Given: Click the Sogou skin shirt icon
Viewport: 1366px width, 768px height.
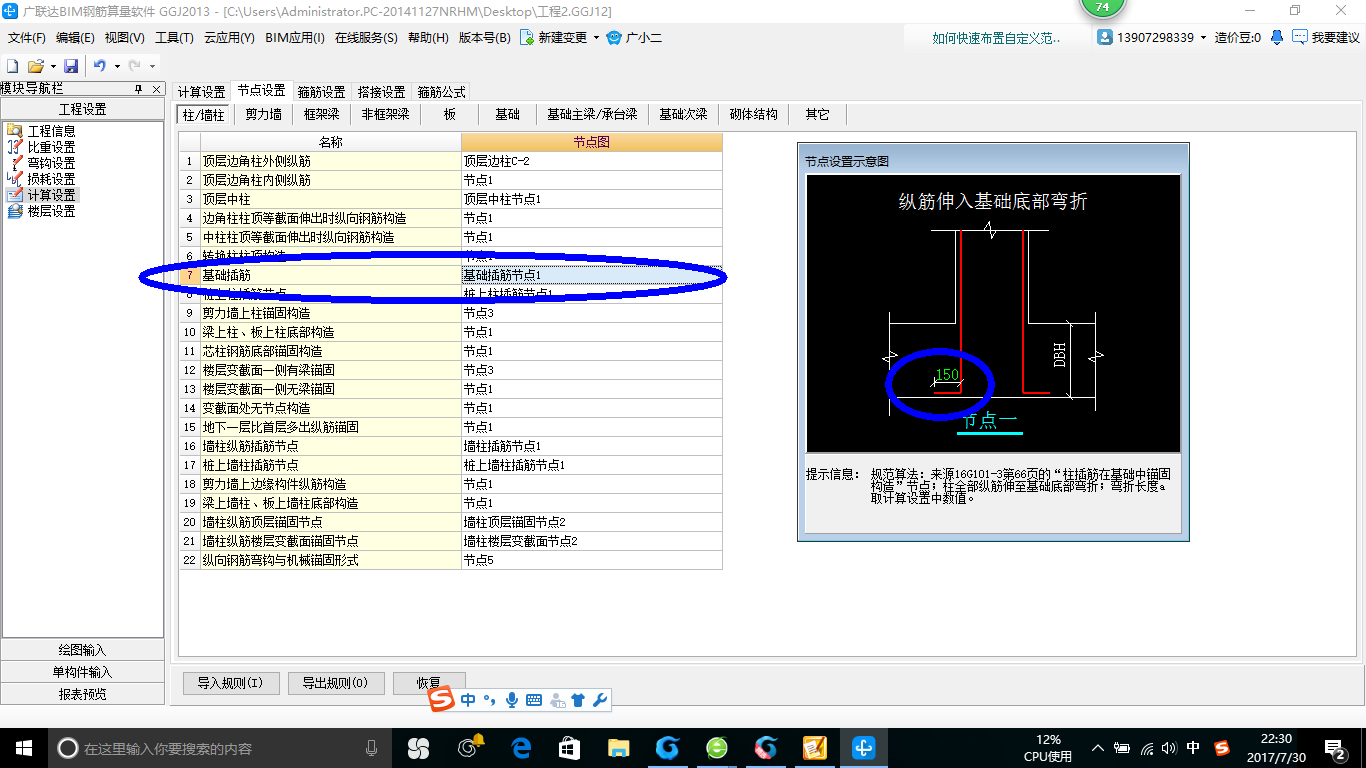Looking at the screenshot, I should 577,700.
